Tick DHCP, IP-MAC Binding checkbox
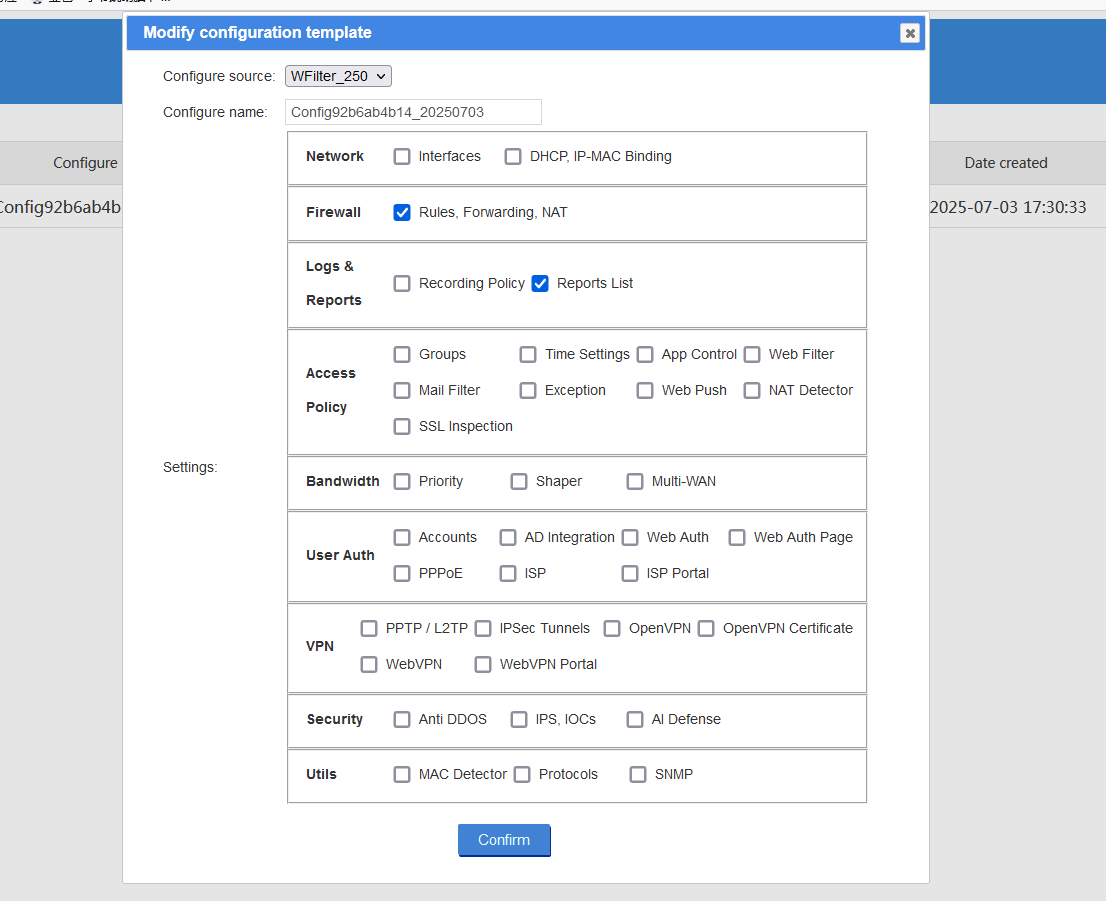 click(514, 157)
